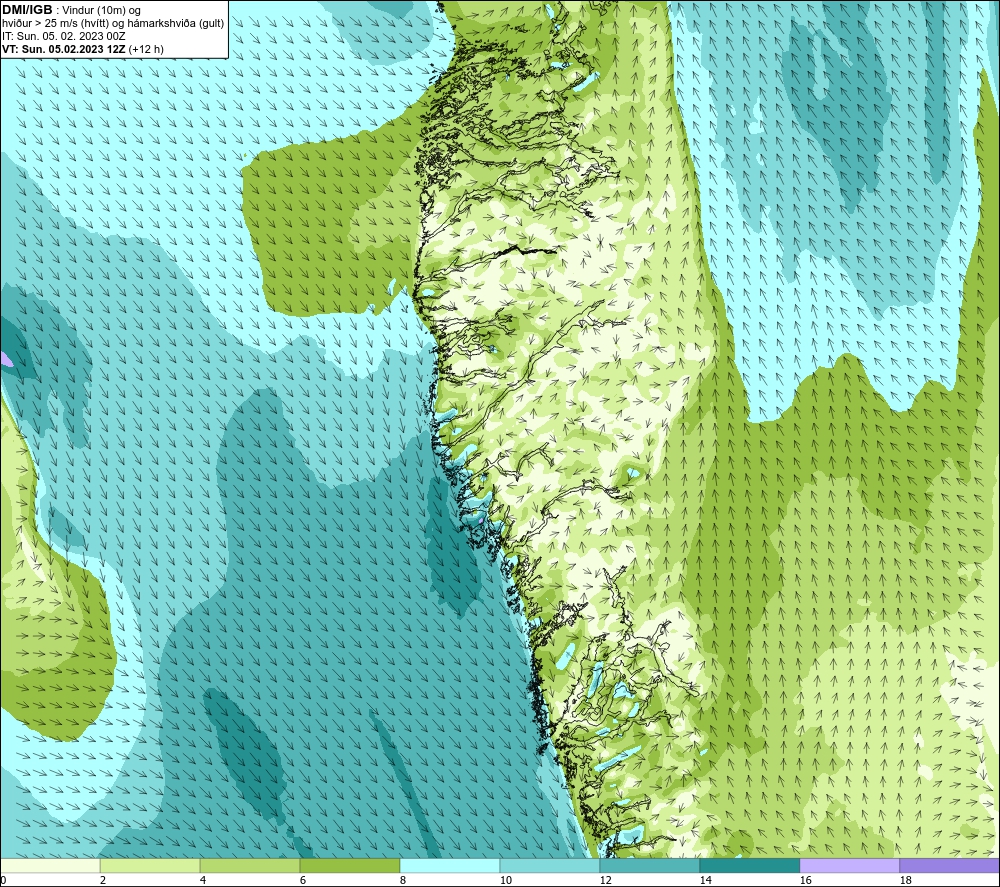Click the text 'hviður > 25 m/s (hvítt) og hámarkshviða (gult)'
Screen dimensions: 1000x887
pyautogui.click(x=113, y=24)
